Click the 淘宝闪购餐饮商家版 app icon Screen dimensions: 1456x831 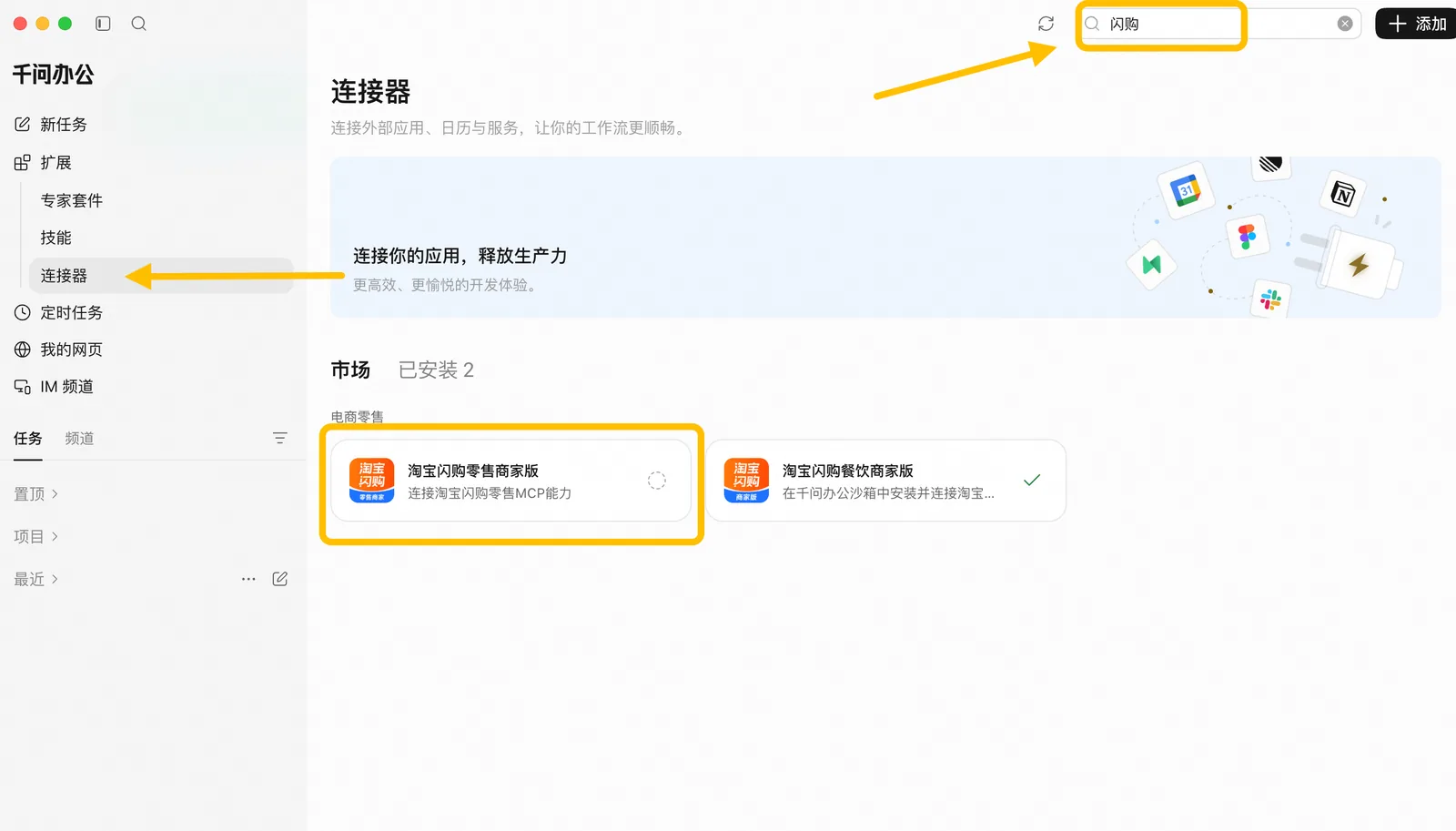(x=746, y=481)
